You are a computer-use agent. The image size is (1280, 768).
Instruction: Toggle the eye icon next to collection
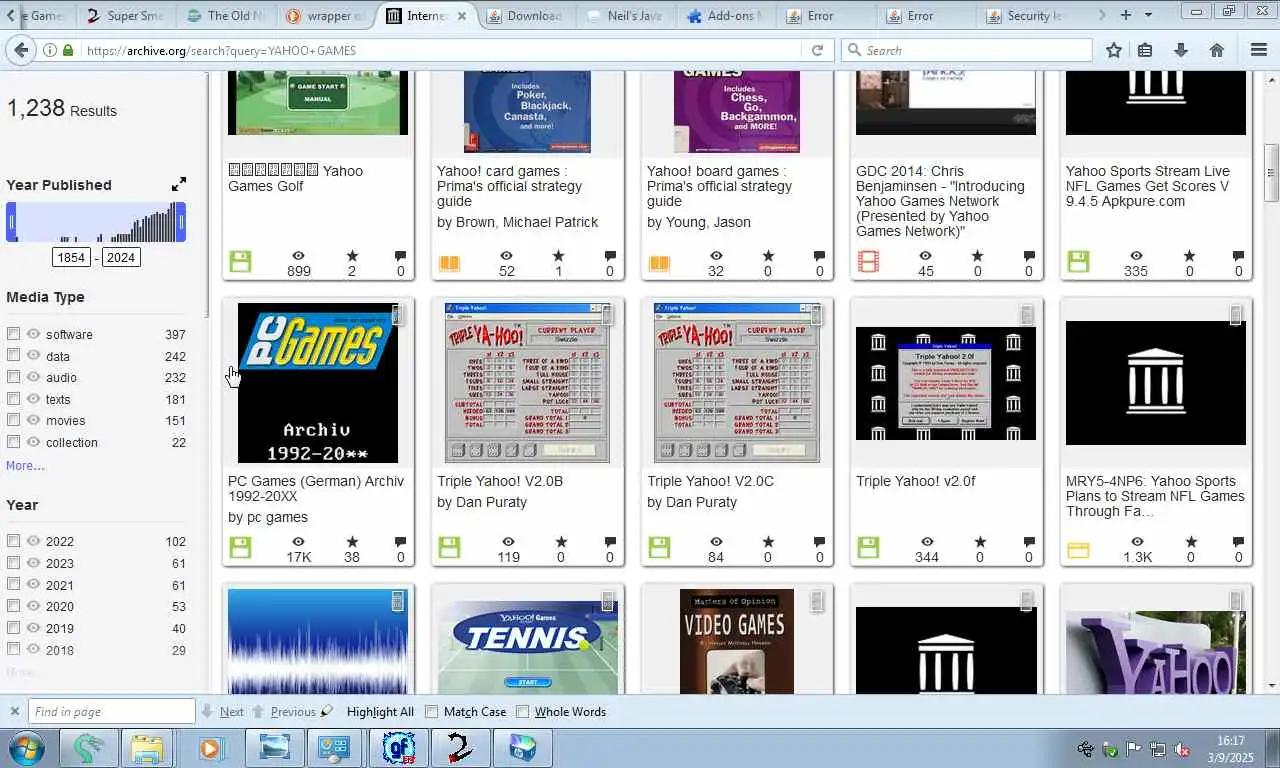click(x=33, y=442)
